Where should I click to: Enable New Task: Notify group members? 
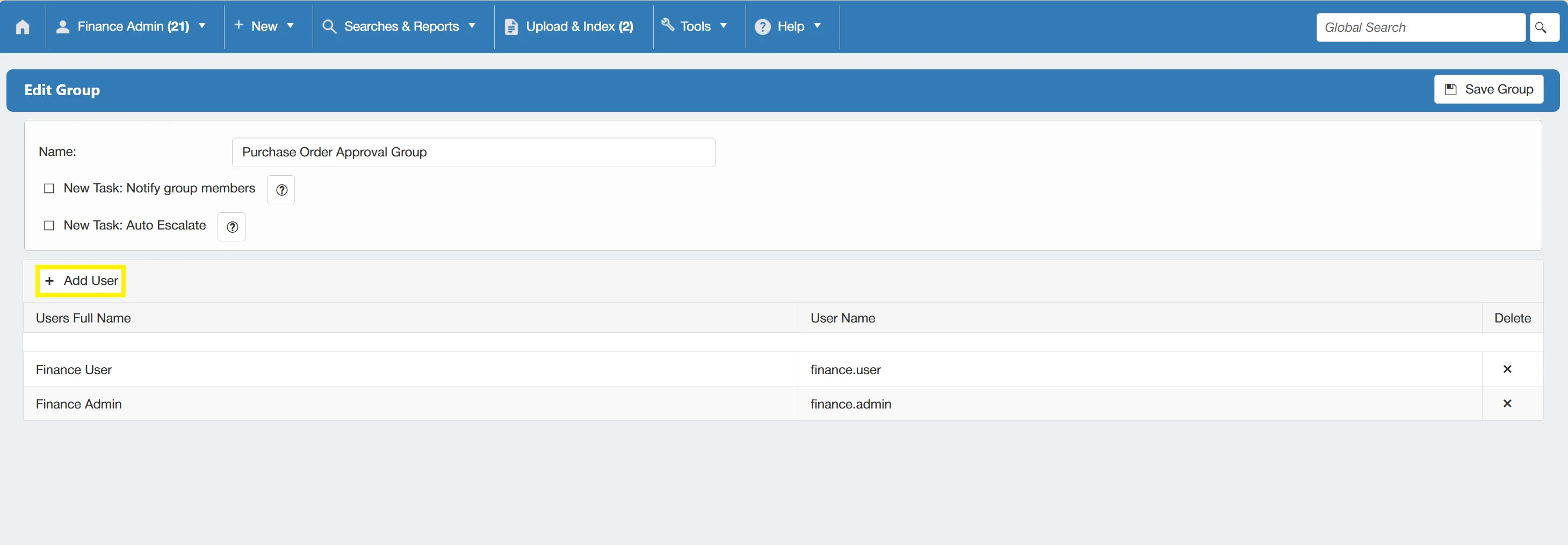click(49, 189)
